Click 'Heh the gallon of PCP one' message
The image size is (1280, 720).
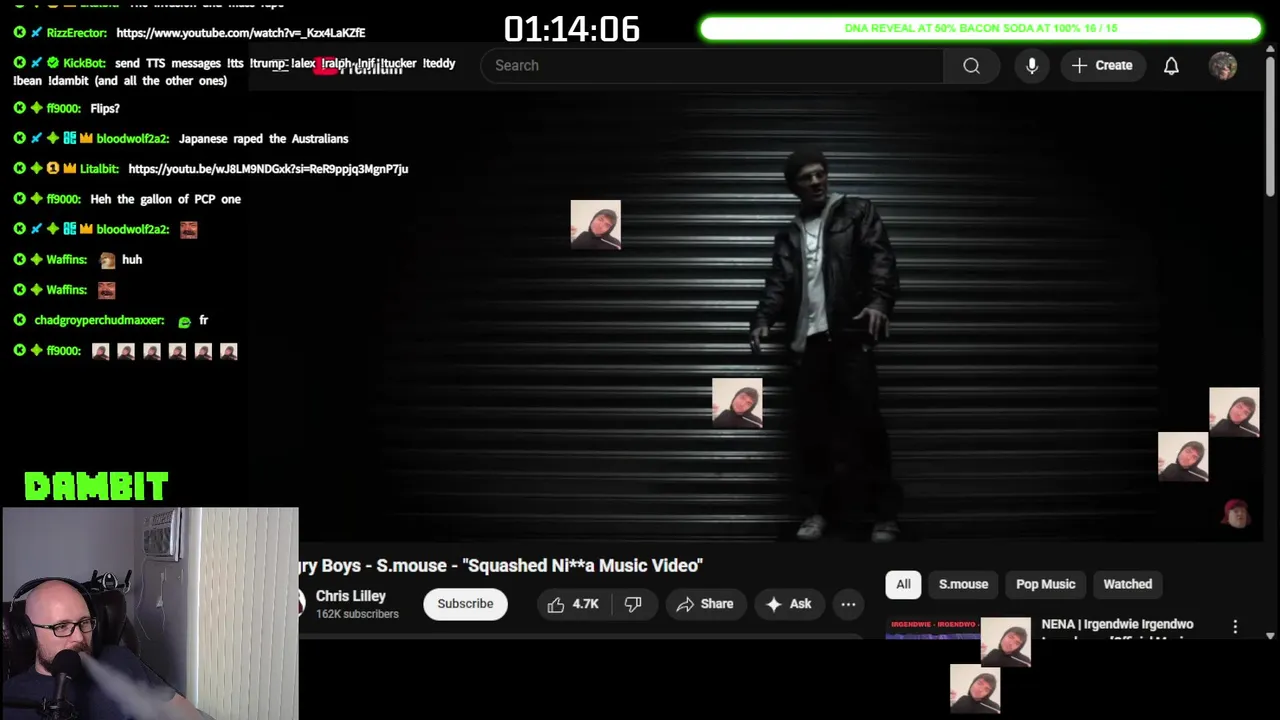[166, 199]
